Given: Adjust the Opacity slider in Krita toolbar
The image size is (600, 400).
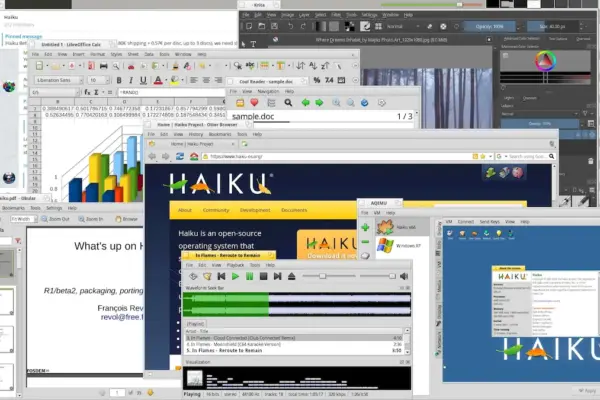Looking at the screenshot, I should [x=489, y=26].
